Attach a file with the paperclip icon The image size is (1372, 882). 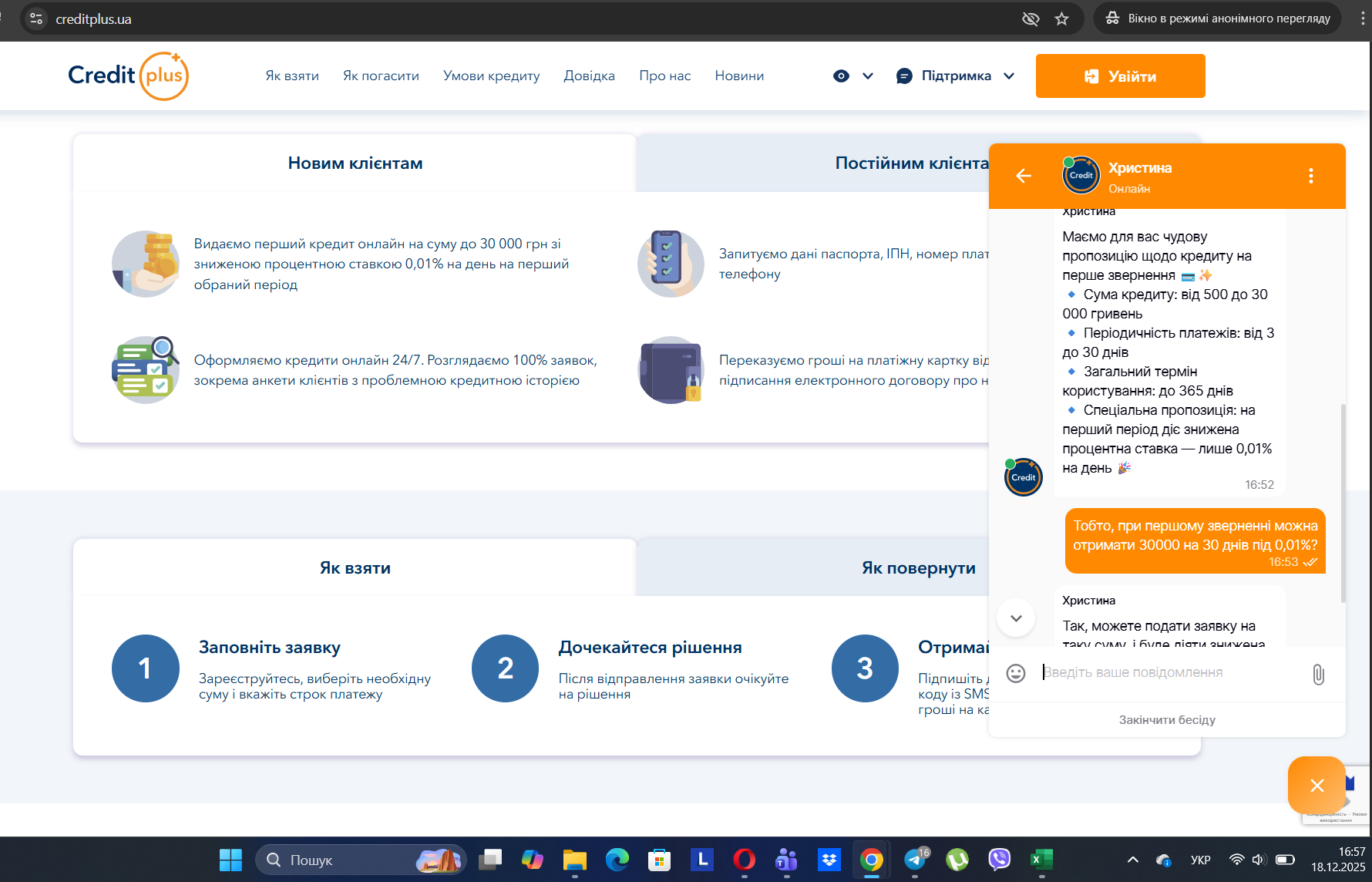pos(1318,675)
